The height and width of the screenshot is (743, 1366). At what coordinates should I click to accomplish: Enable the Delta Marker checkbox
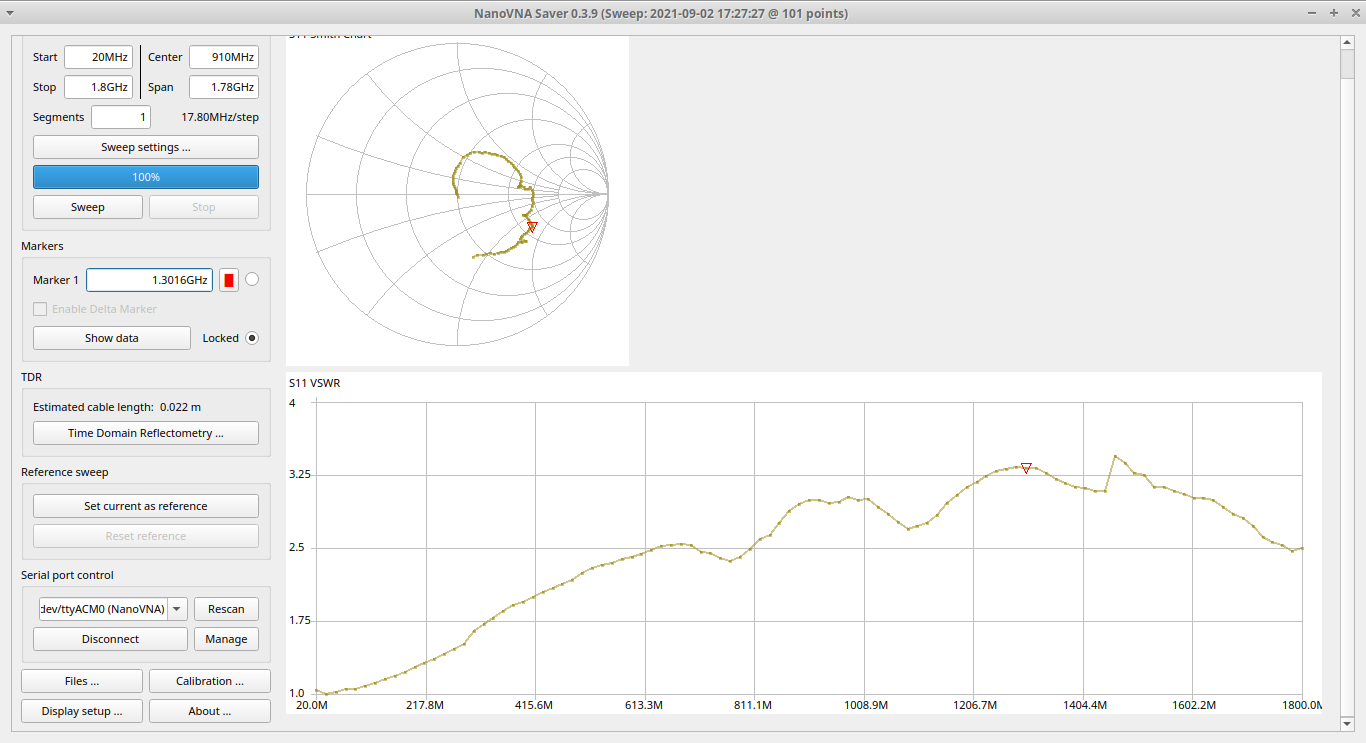[41, 309]
